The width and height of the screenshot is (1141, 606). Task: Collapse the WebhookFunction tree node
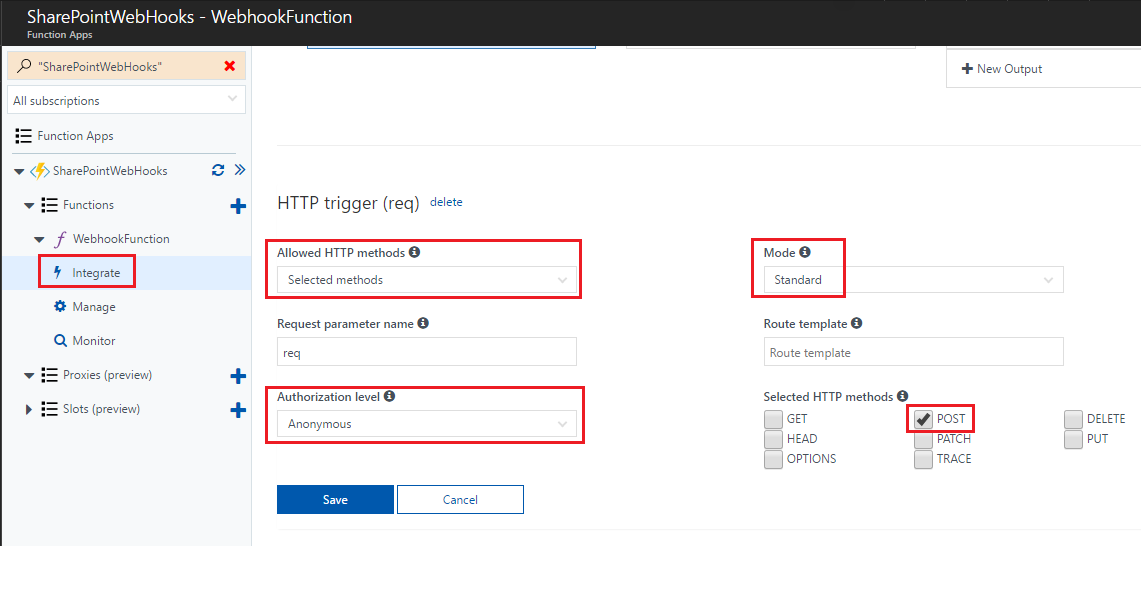[39, 239]
